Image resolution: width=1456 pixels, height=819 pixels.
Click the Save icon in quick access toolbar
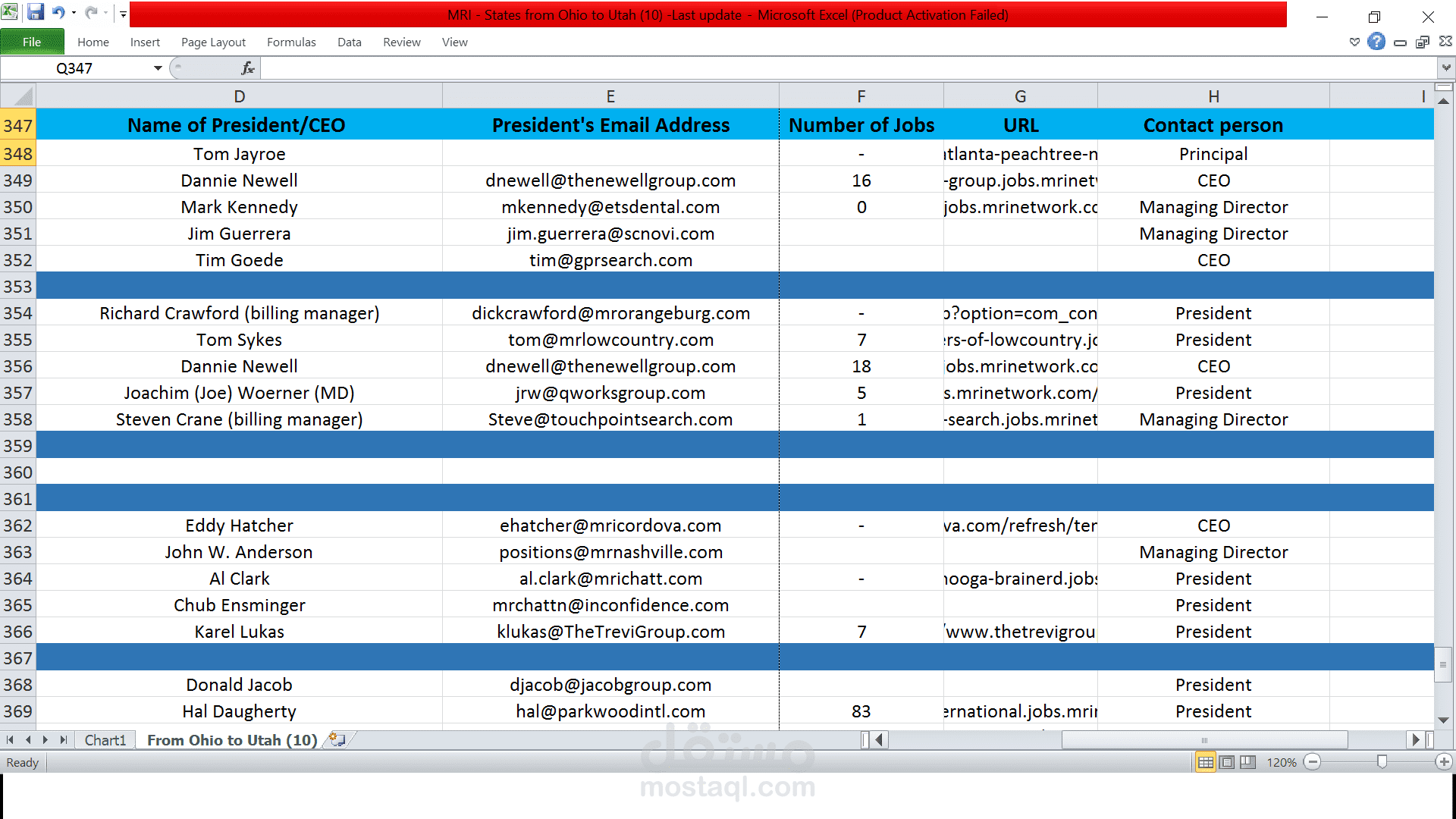pyautogui.click(x=35, y=13)
